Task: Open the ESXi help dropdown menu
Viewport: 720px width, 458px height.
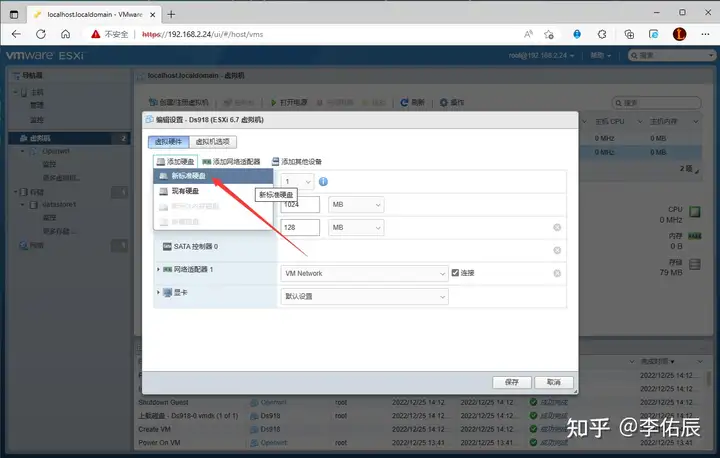Action: (601, 56)
